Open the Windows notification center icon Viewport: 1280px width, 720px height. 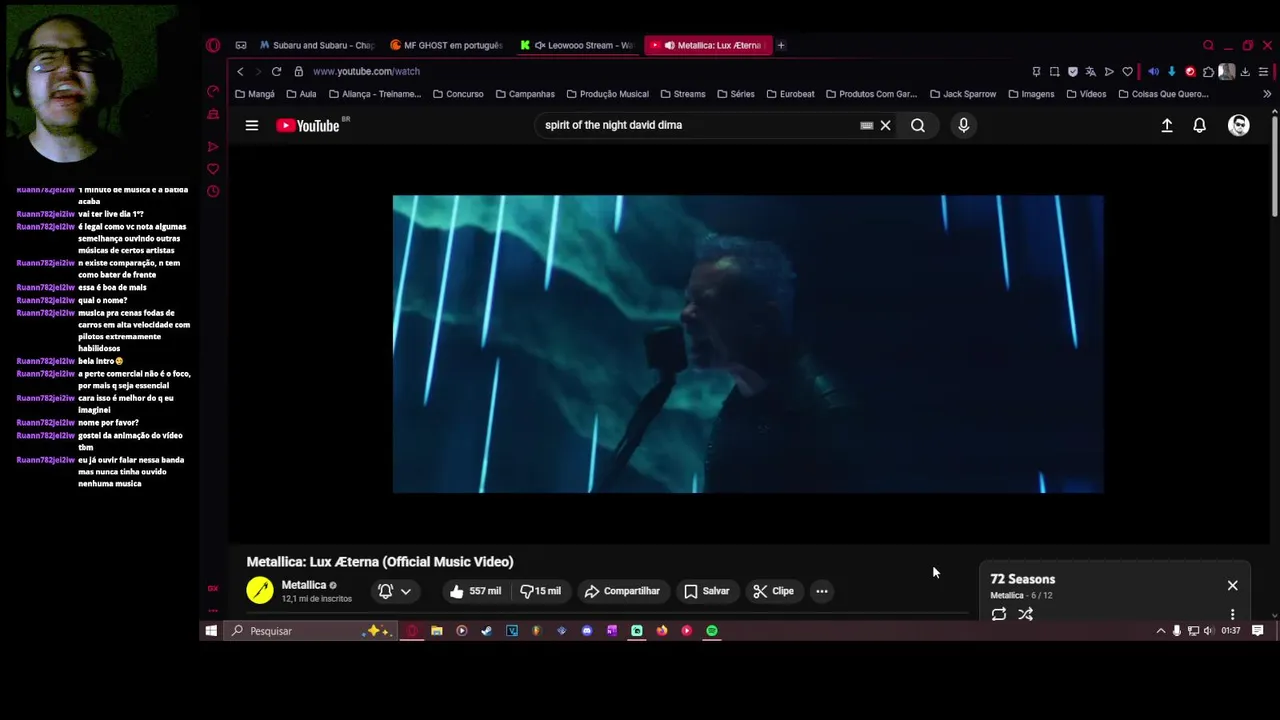pos(1258,631)
